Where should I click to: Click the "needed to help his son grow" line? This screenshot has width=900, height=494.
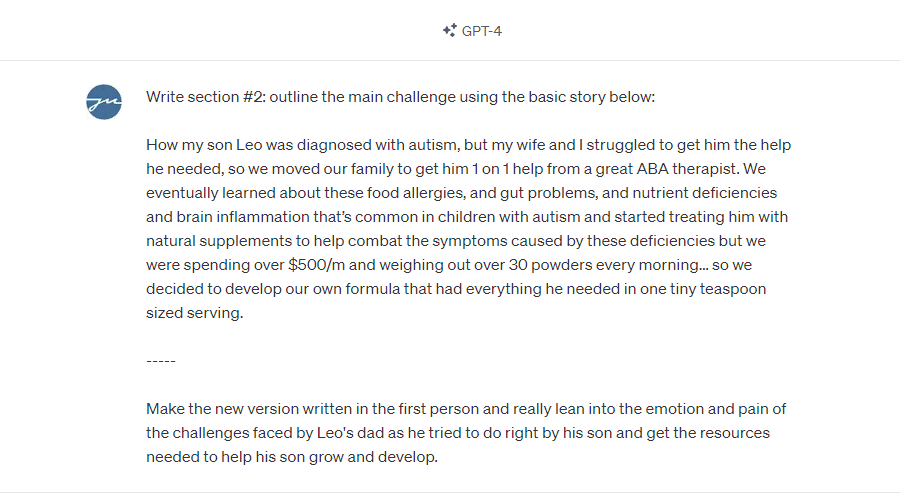coord(292,457)
